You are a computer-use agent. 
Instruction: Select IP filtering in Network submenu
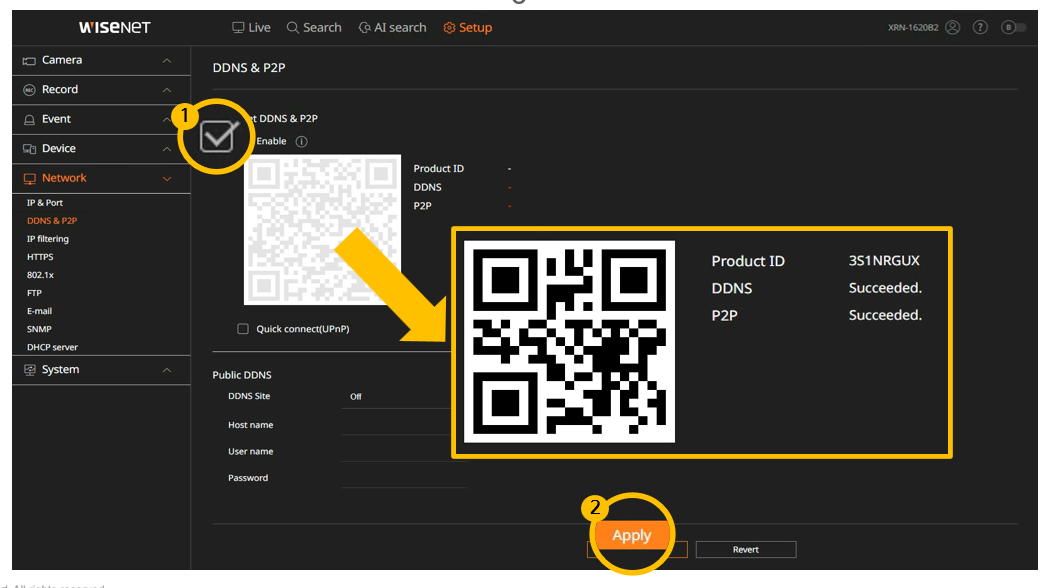click(48, 239)
